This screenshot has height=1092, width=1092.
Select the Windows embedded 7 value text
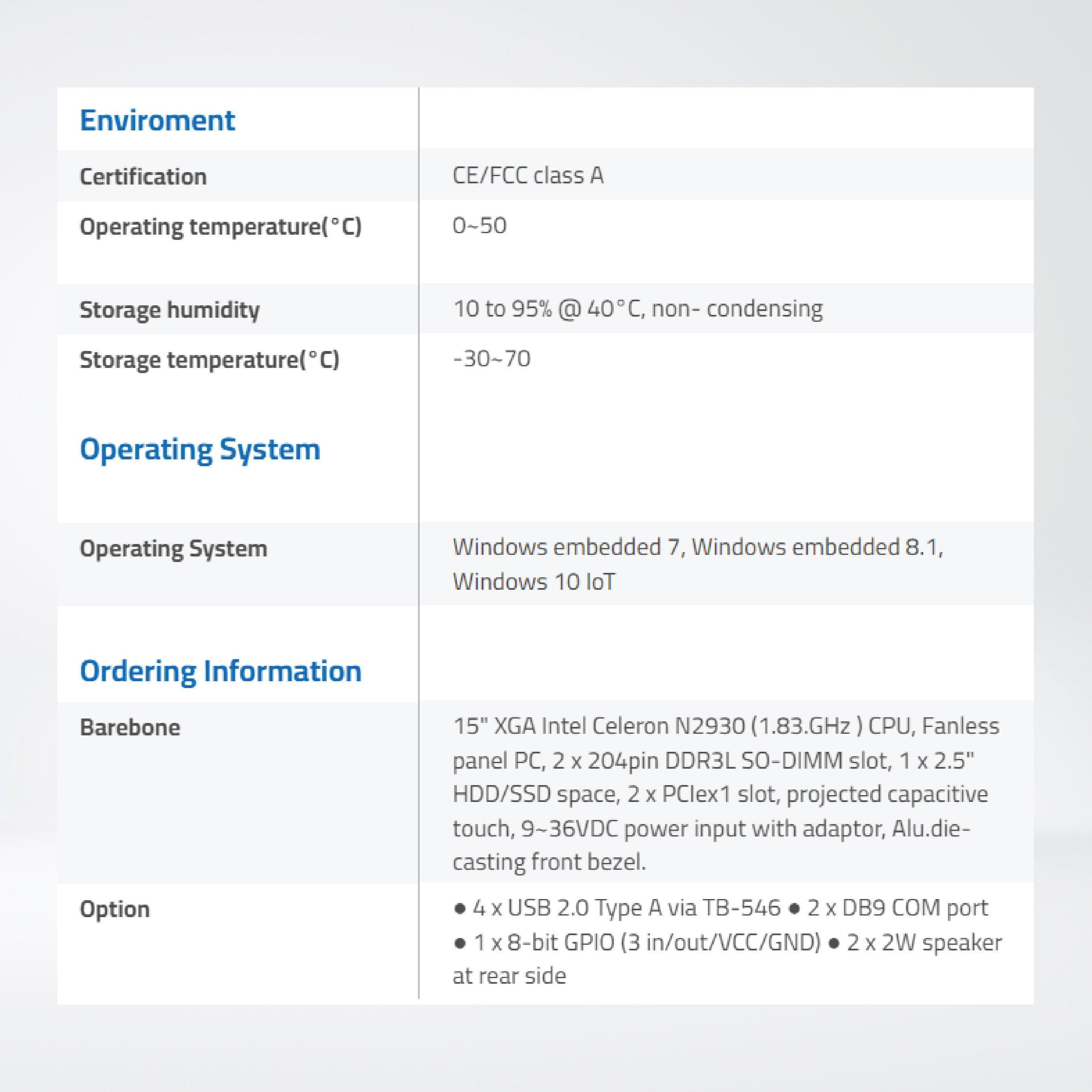tap(698, 564)
